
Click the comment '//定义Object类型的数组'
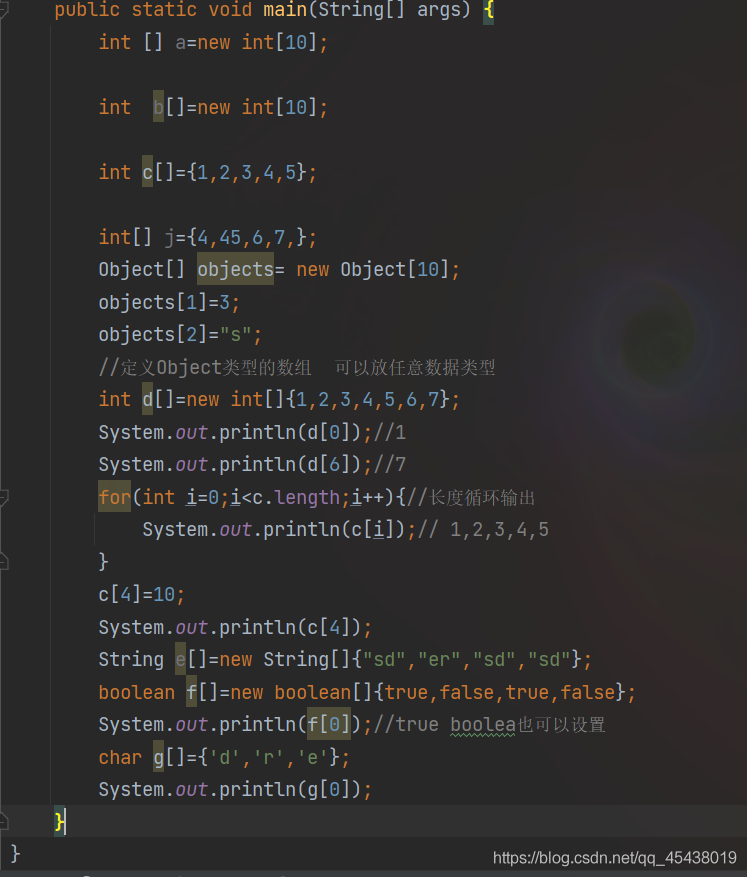pos(205,367)
